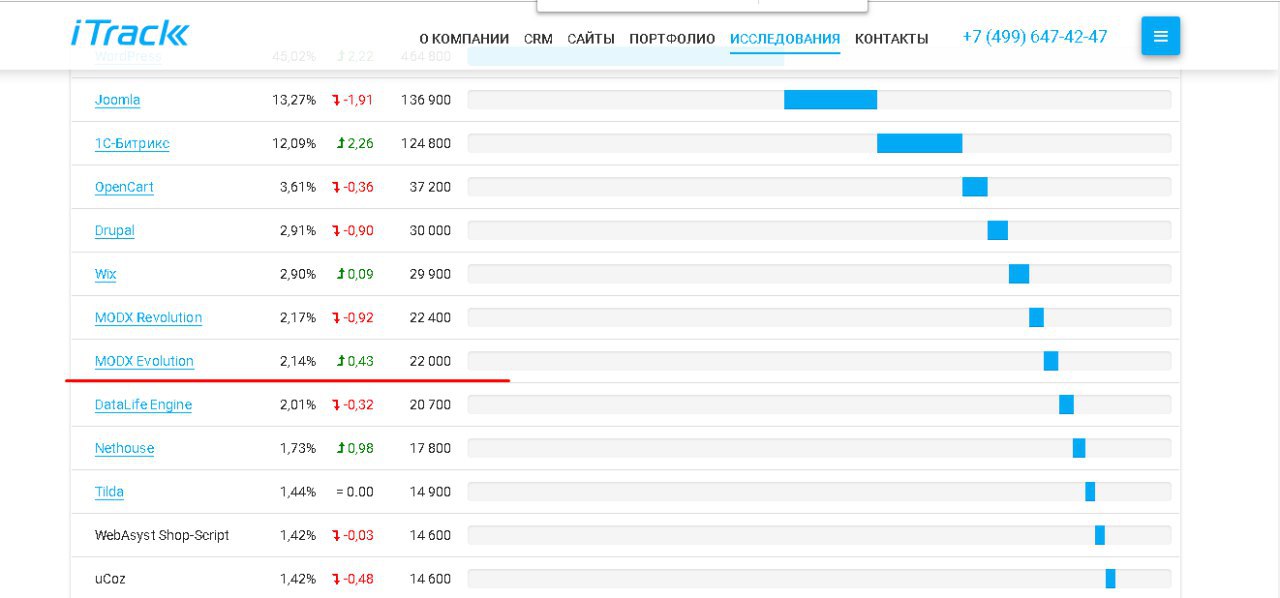Open the MODX Evolution link
Screen dimensions: 1280x598
click(x=144, y=361)
